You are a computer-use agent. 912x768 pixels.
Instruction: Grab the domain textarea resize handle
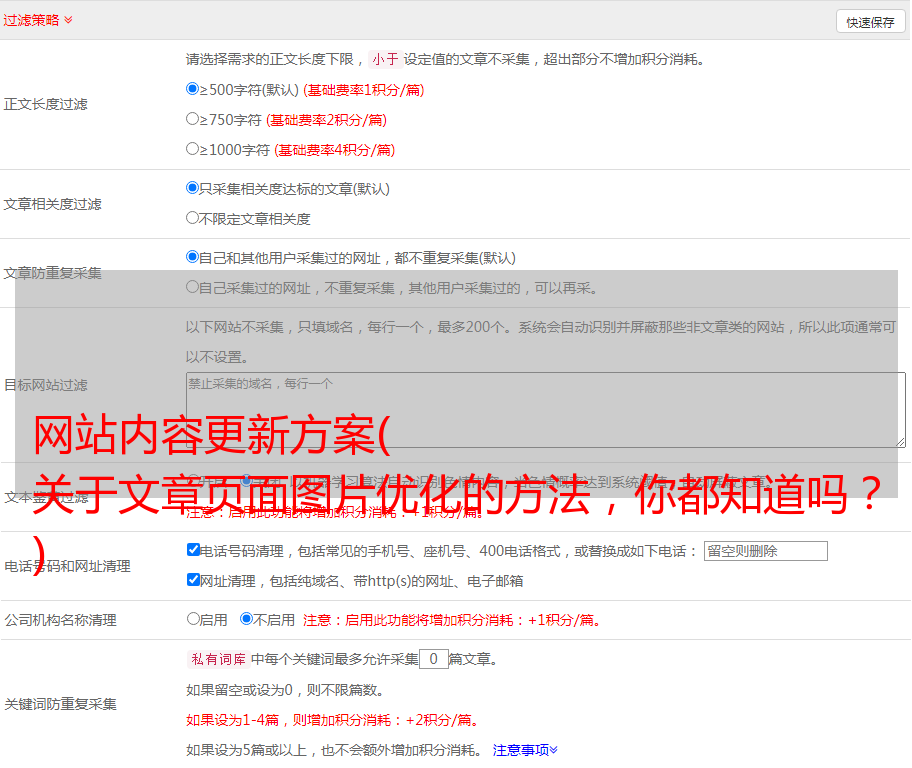pos(900,441)
